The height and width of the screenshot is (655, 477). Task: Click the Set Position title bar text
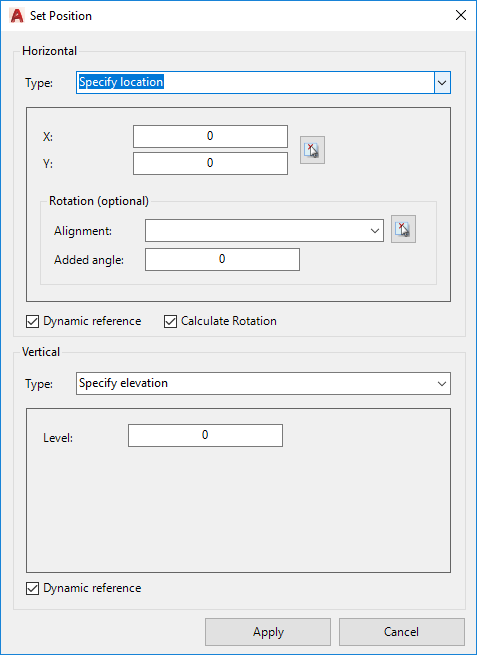pyautogui.click(x=61, y=16)
